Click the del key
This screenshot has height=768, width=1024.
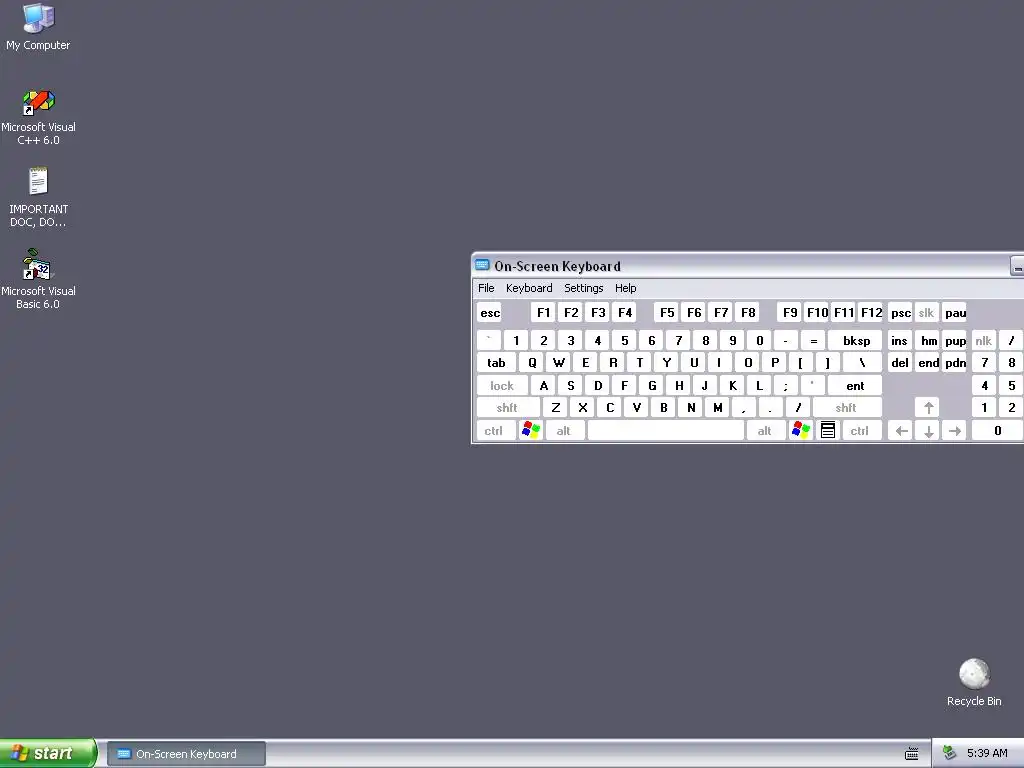pyautogui.click(x=899, y=362)
